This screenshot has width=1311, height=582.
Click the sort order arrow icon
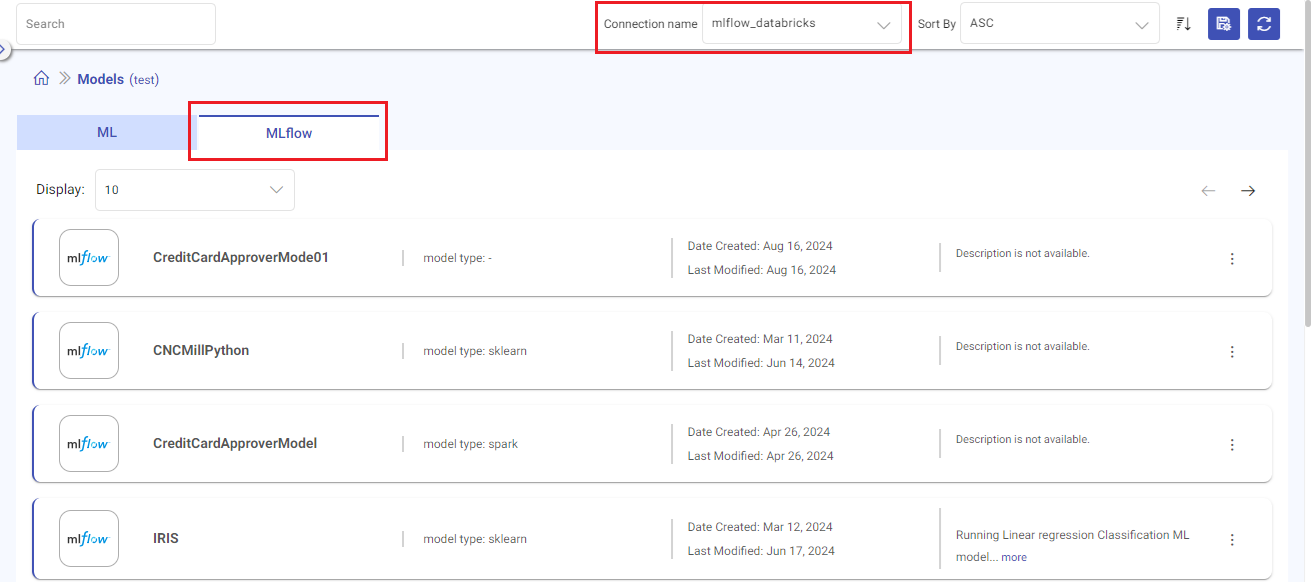[1183, 23]
